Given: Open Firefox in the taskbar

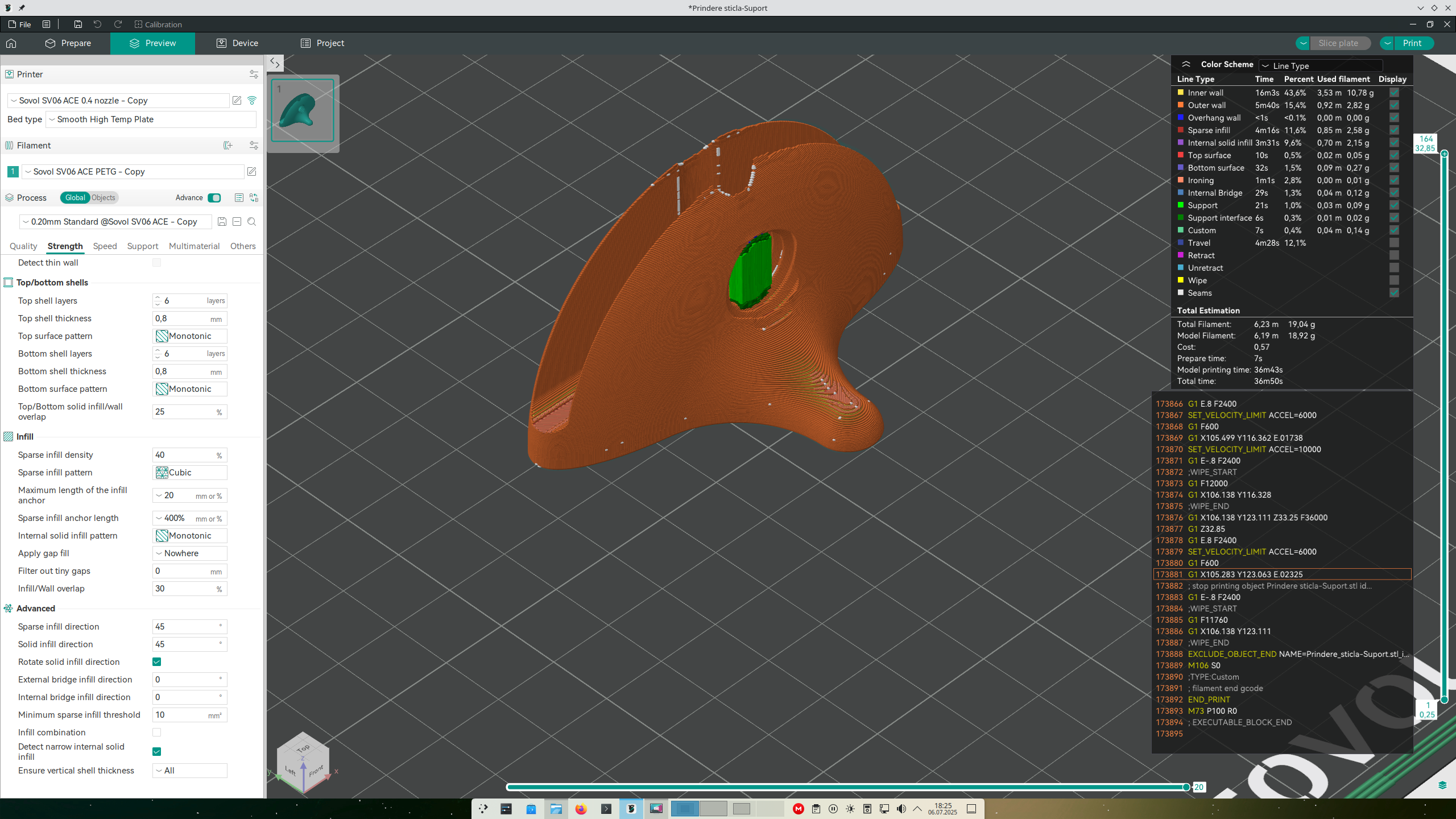Looking at the screenshot, I should (x=581, y=809).
